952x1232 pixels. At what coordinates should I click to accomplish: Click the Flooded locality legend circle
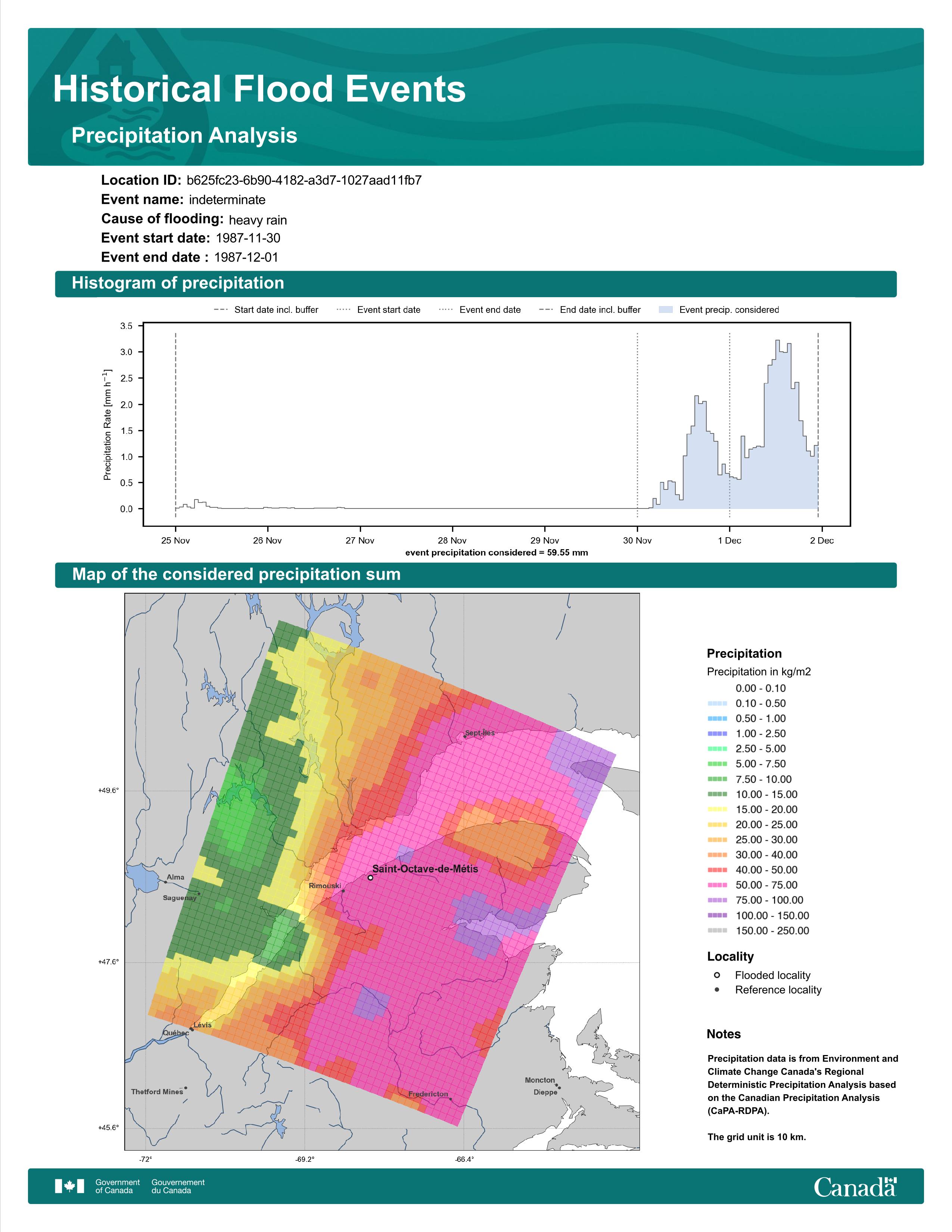717,975
